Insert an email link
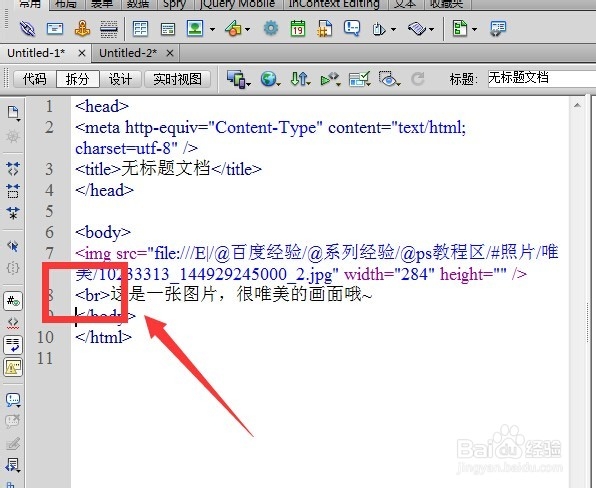This screenshot has height=488, width=596. click(55, 29)
